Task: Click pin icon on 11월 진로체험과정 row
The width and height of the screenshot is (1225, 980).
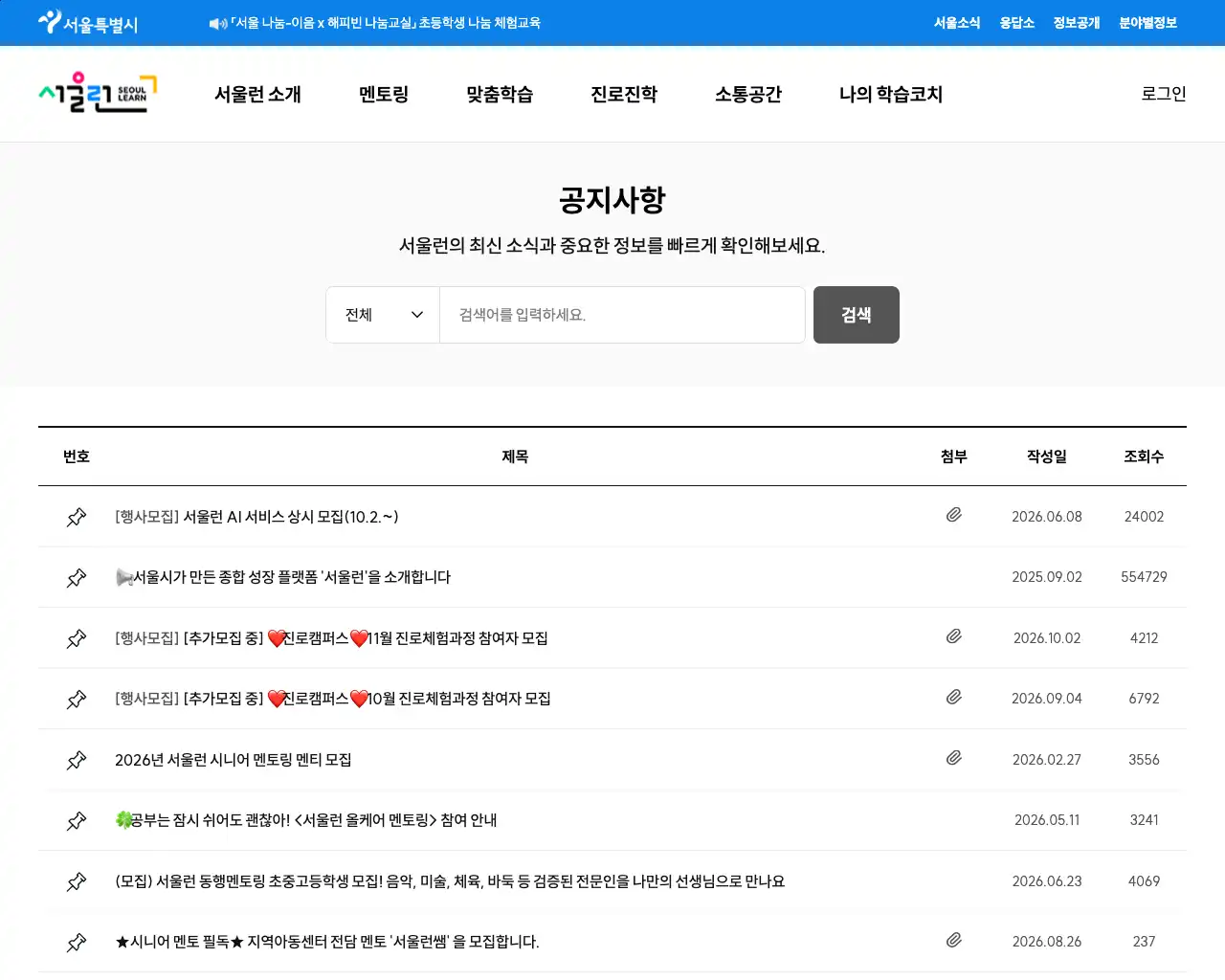Action: pyautogui.click(x=77, y=638)
